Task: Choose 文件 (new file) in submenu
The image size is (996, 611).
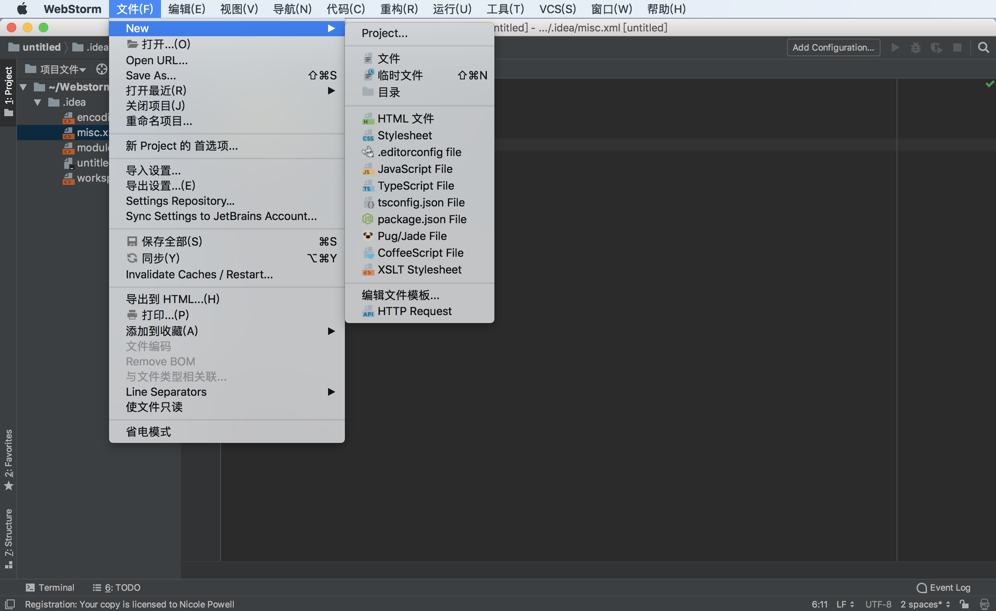Action: tap(419, 58)
